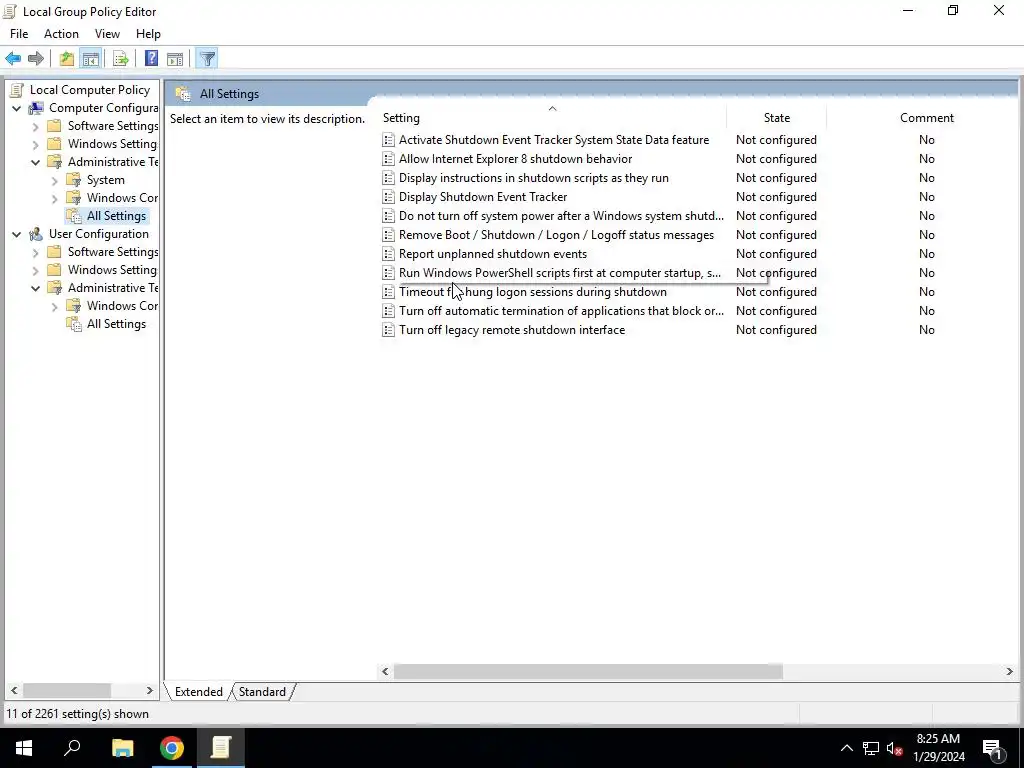Click the policy icon beside Display Shutdown Event Tracker
Screen dimensions: 1024x768
click(389, 197)
